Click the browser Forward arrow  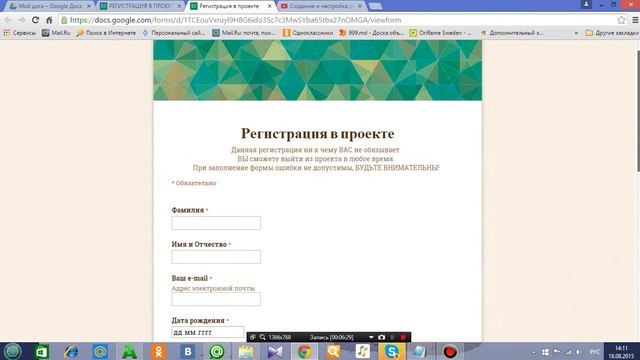(x=22, y=20)
